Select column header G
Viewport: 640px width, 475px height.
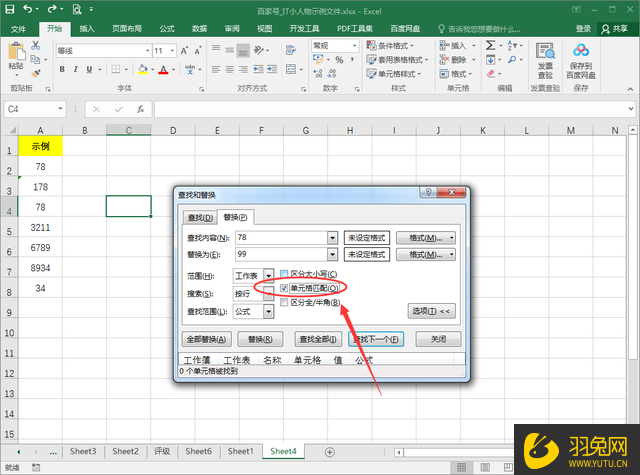point(305,131)
